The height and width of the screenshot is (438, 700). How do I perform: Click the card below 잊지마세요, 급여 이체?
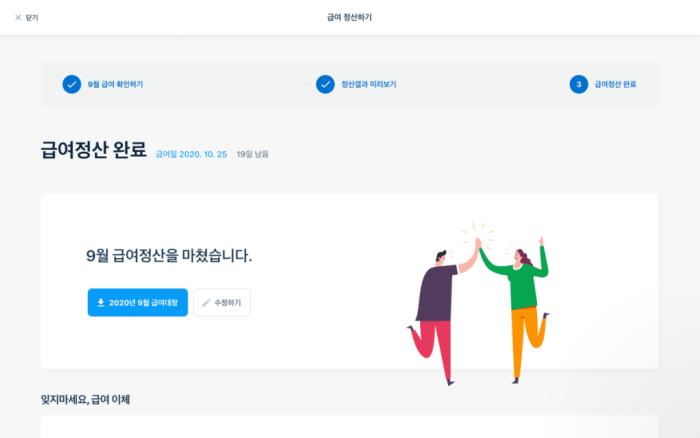[x=349, y=426]
